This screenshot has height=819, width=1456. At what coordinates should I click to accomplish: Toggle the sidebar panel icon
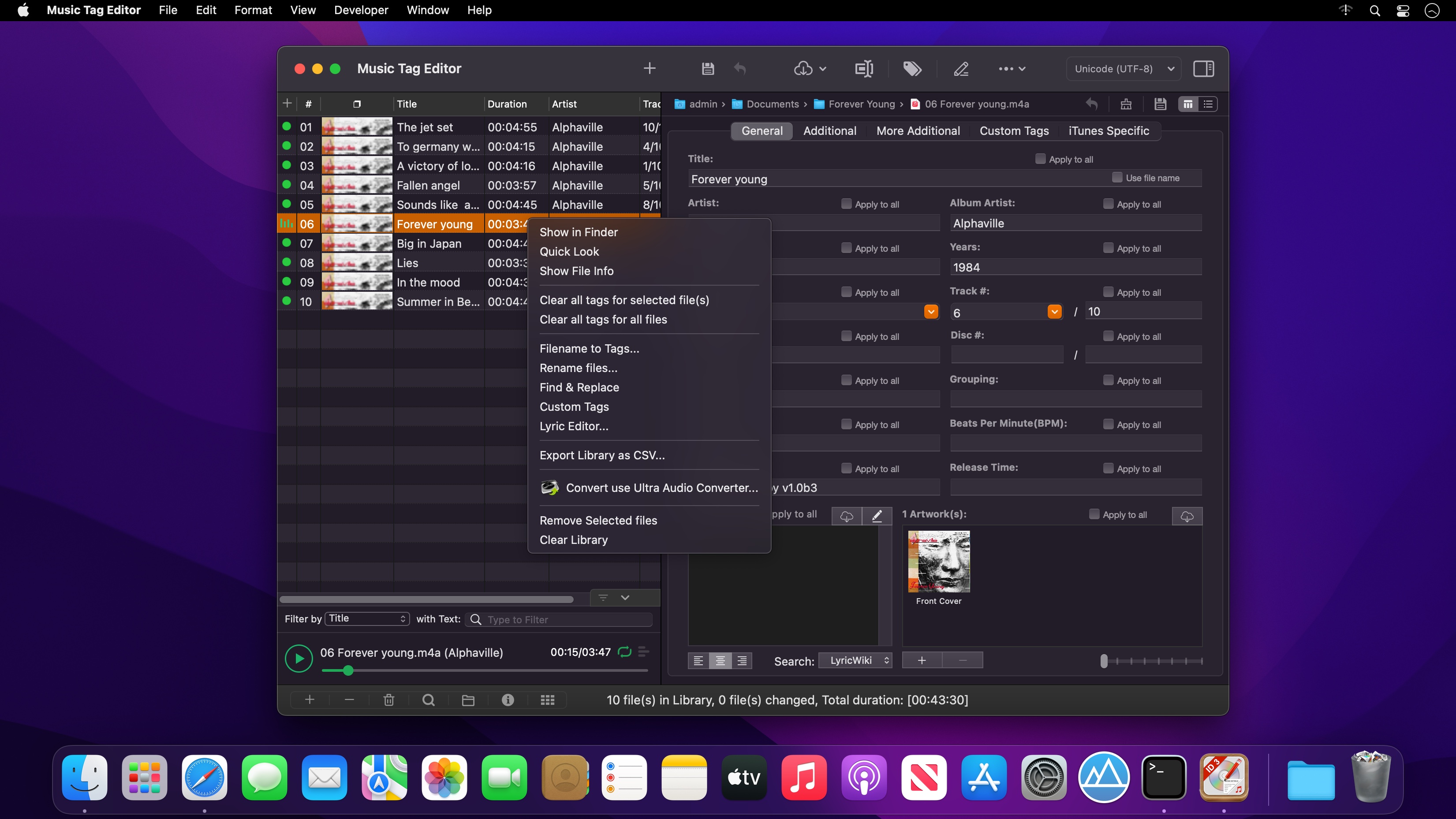1203,68
